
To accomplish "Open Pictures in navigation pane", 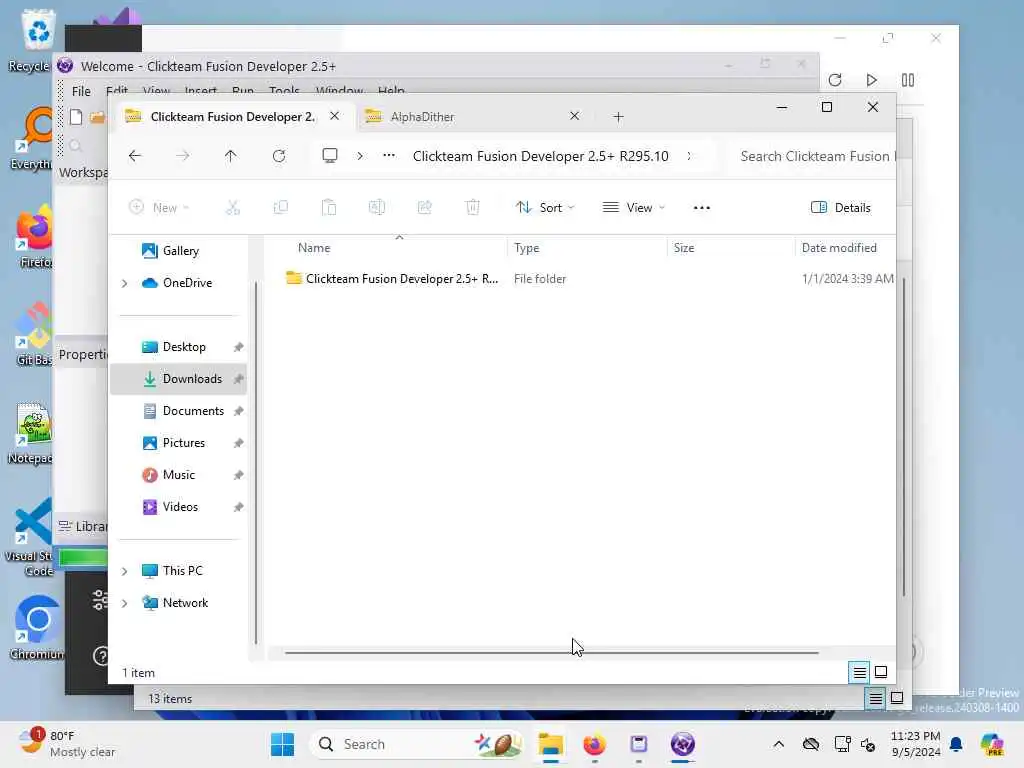I will pos(183,443).
